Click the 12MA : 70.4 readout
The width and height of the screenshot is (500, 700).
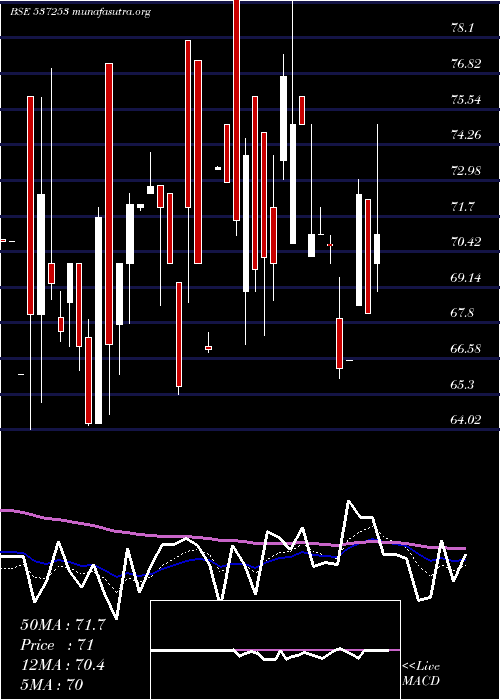pyautogui.click(x=62, y=665)
